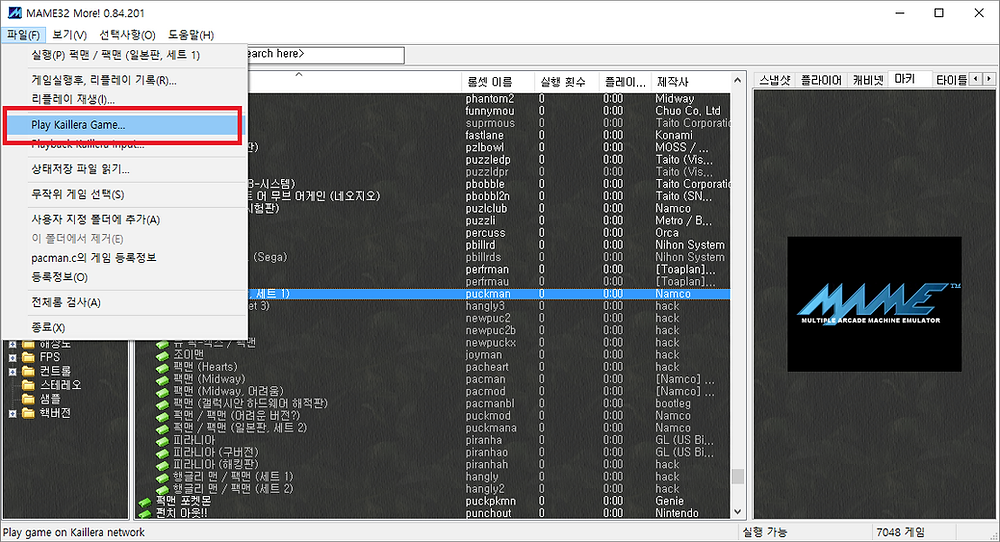Select the funnymou romset row
The height and width of the screenshot is (542, 1000).
(x=489, y=111)
